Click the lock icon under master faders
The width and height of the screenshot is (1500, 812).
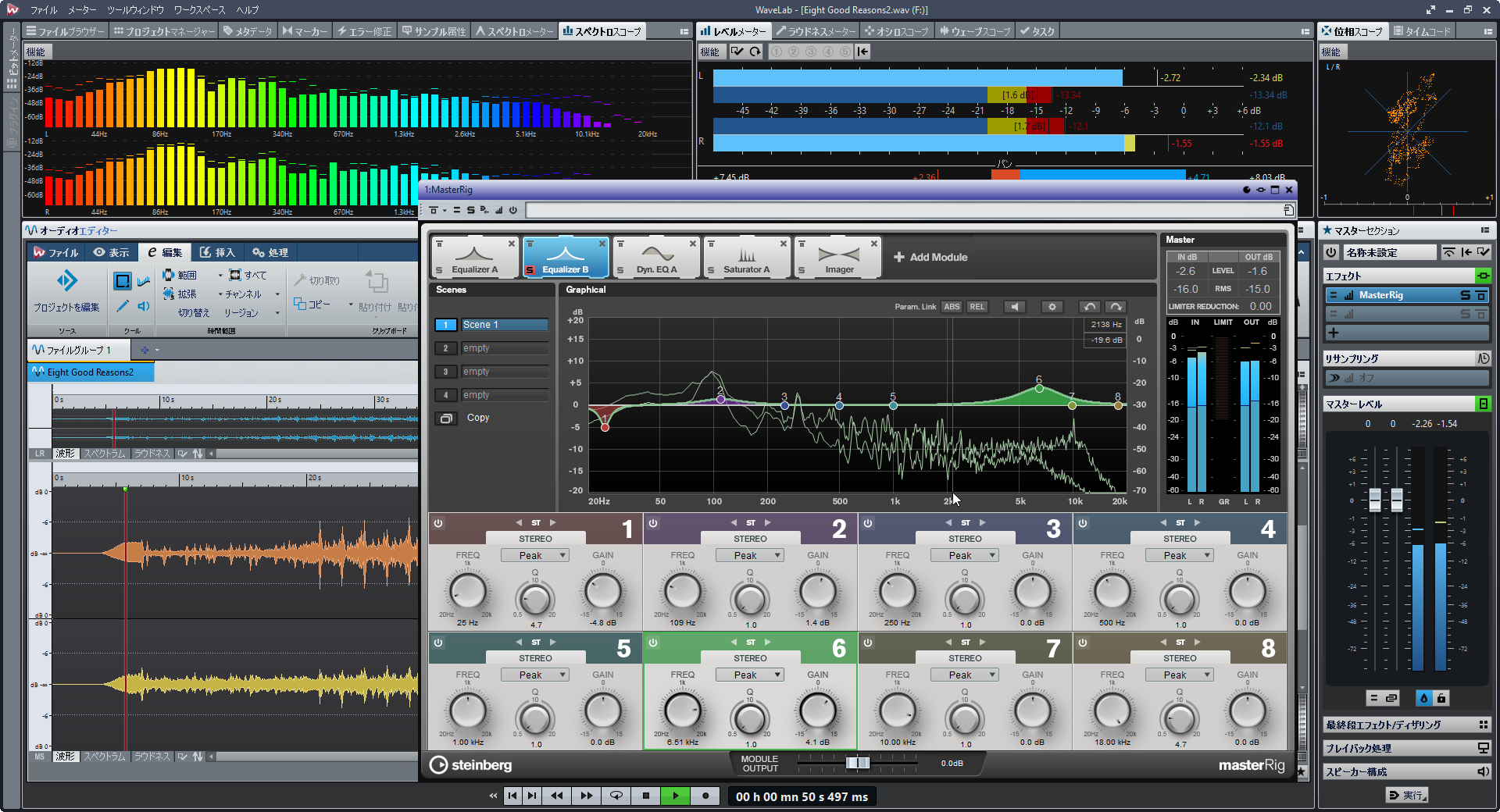[x=1441, y=698]
